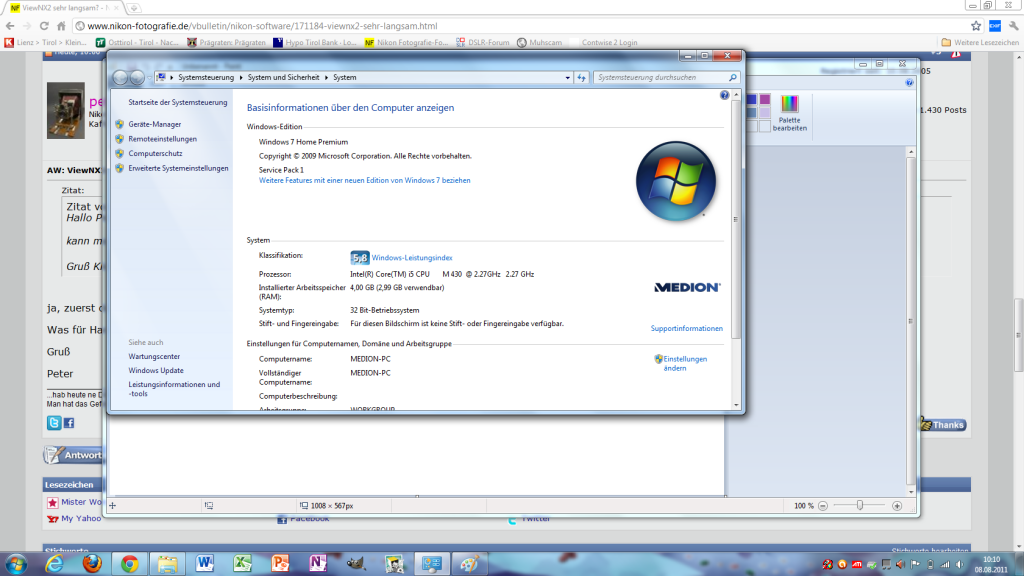Open Geräte-Manager in the System sidebar
The width and height of the screenshot is (1024, 576).
pyautogui.click(x=155, y=124)
